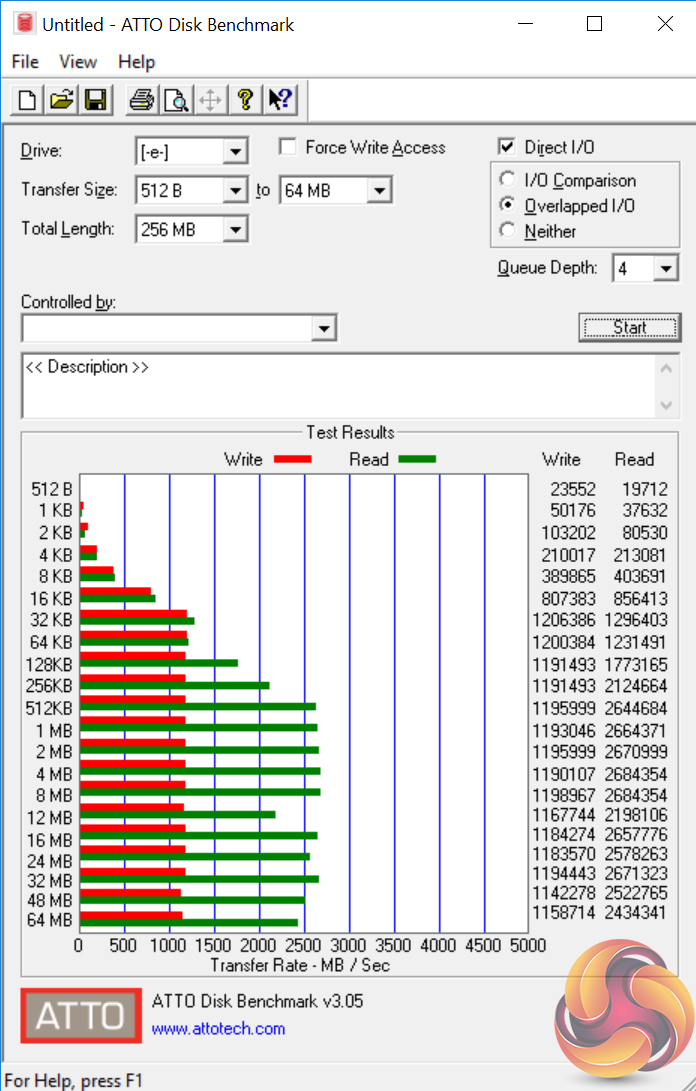696x1091 pixels.
Task: Open the File menu
Action: (25, 62)
